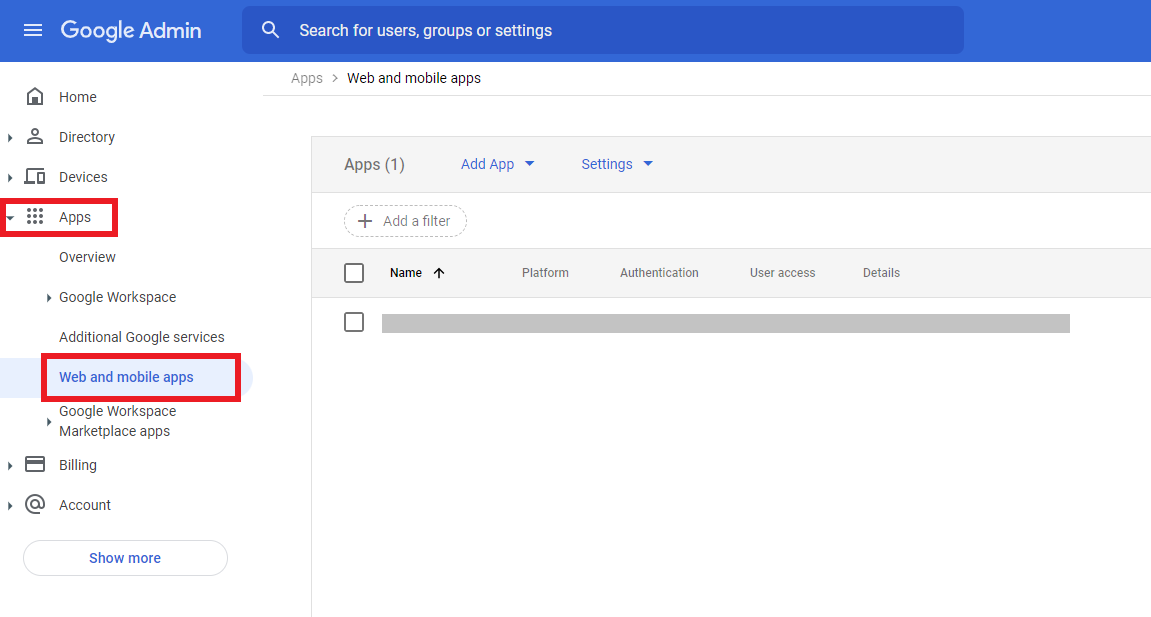Click the Home icon in sidebar
The width and height of the screenshot is (1151, 617).
pyautogui.click(x=35, y=96)
